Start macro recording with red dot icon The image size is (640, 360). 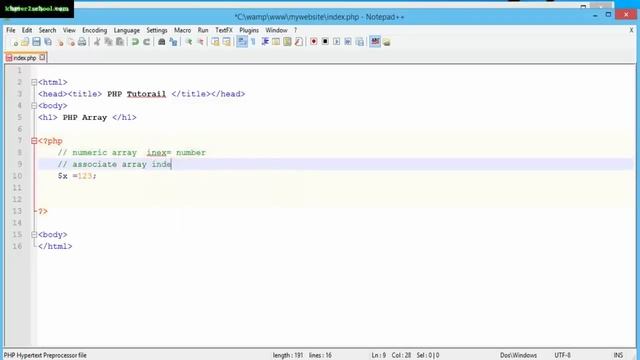tap(313, 42)
